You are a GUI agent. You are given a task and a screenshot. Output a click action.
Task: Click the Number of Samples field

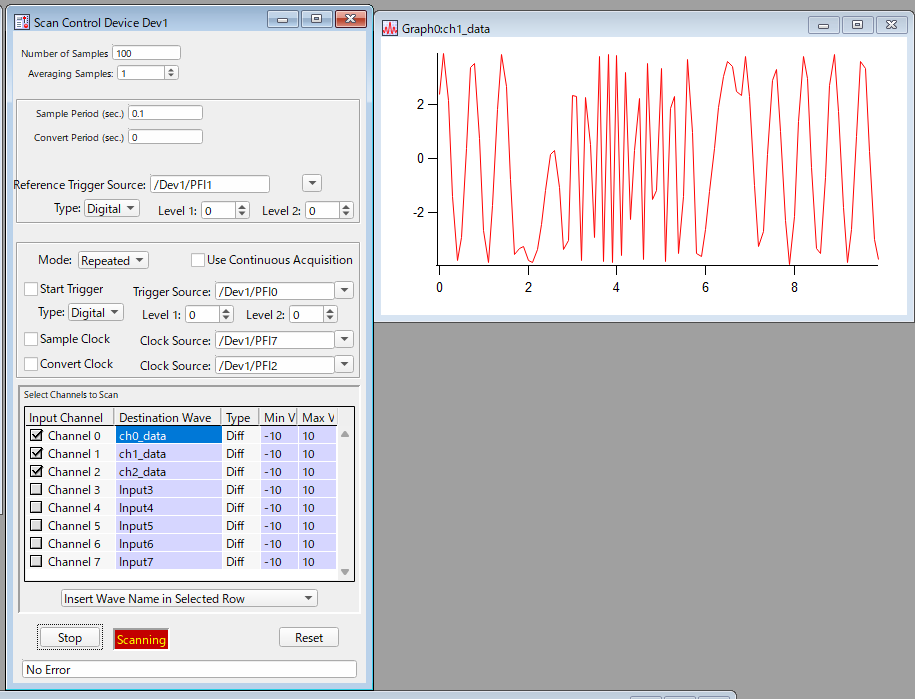pyautogui.click(x=147, y=53)
